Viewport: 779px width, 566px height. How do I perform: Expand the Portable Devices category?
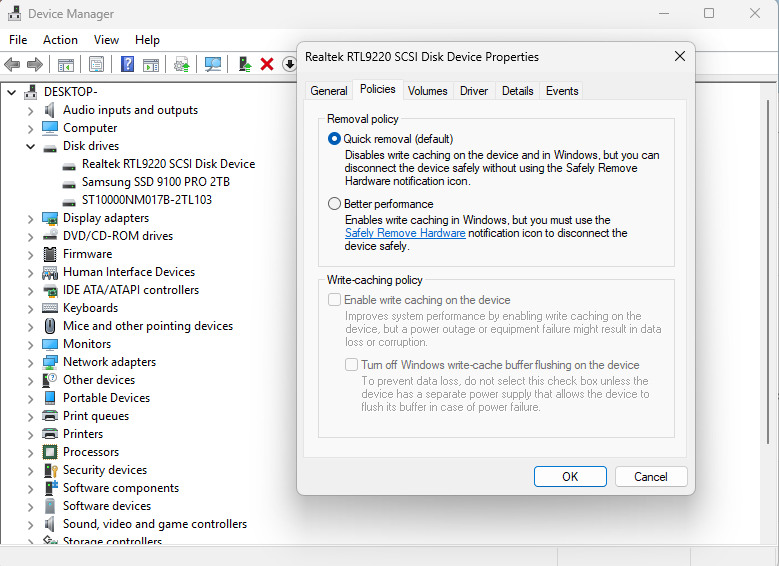(x=31, y=398)
